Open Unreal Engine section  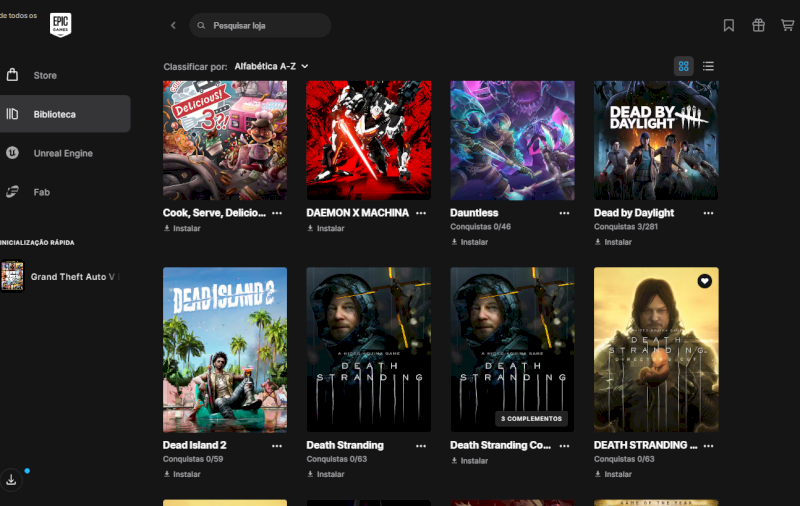pyautogui.click(x=65, y=153)
